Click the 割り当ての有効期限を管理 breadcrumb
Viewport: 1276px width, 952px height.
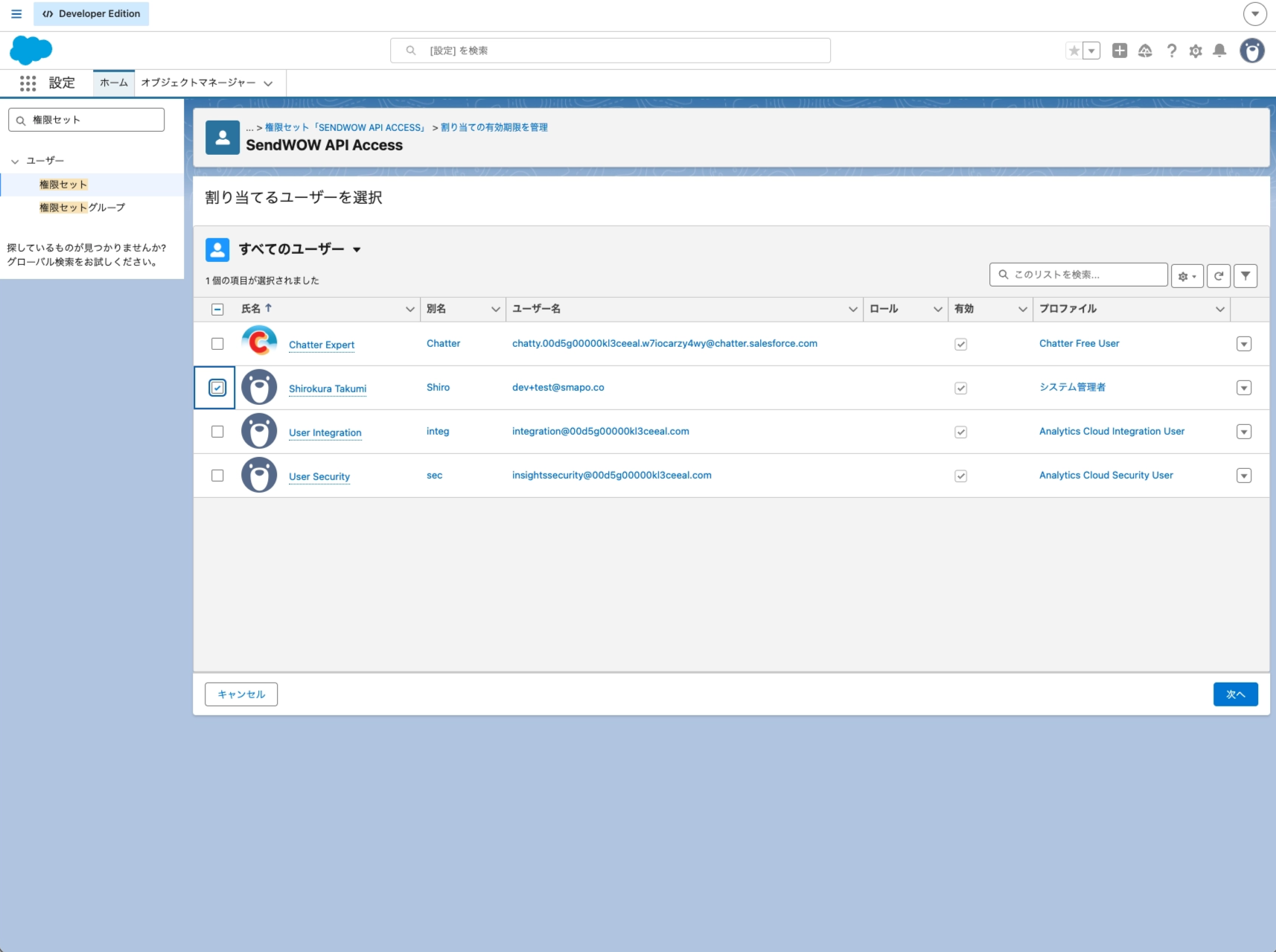pyautogui.click(x=494, y=127)
